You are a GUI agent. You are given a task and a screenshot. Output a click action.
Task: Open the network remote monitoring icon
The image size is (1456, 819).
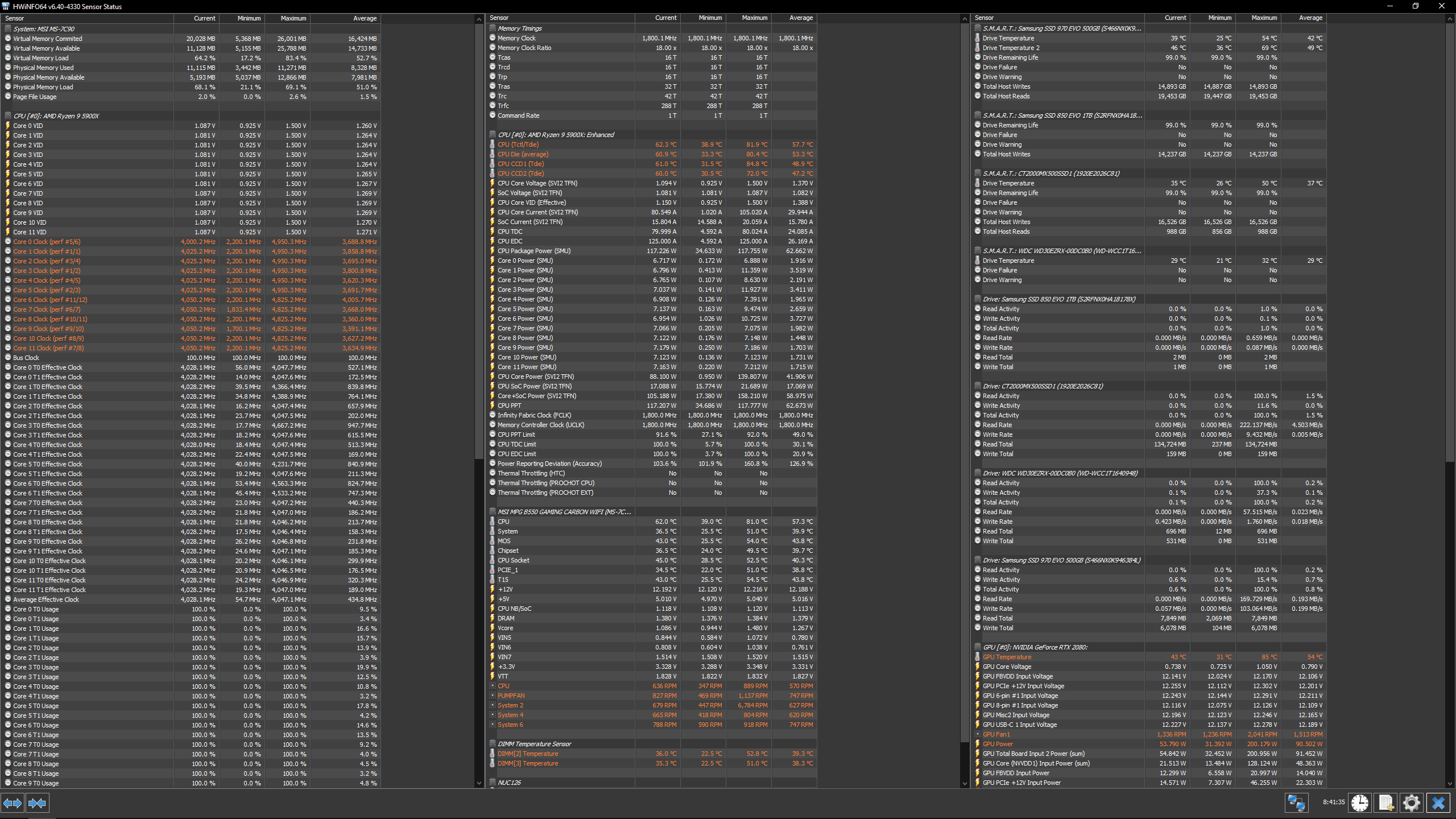[x=1296, y=803]
